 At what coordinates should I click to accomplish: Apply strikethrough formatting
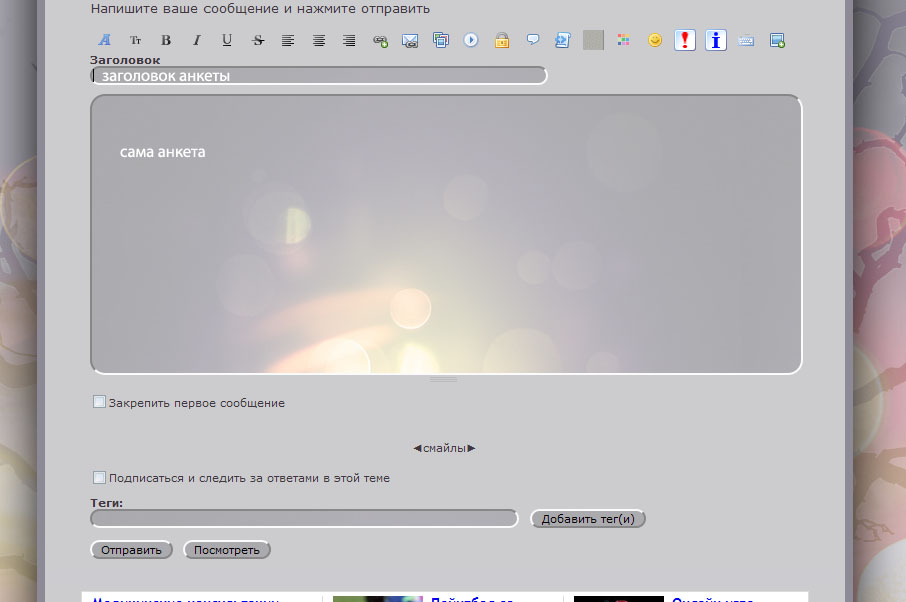258,40
